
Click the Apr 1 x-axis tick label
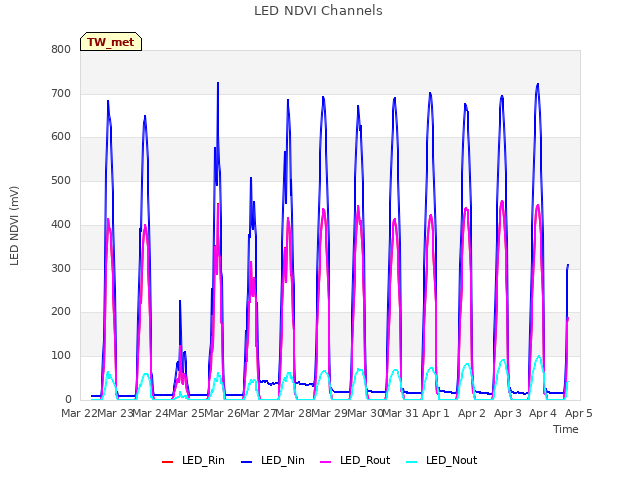pyautogui.click(x=436, y=413)
